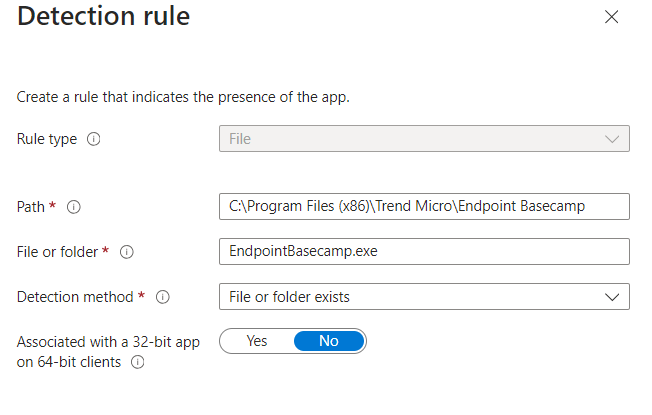Select No on the 32-bit app toggle
Image resolution: width=652 pixels, height=415 pixels.
click(x=329, y=341)
